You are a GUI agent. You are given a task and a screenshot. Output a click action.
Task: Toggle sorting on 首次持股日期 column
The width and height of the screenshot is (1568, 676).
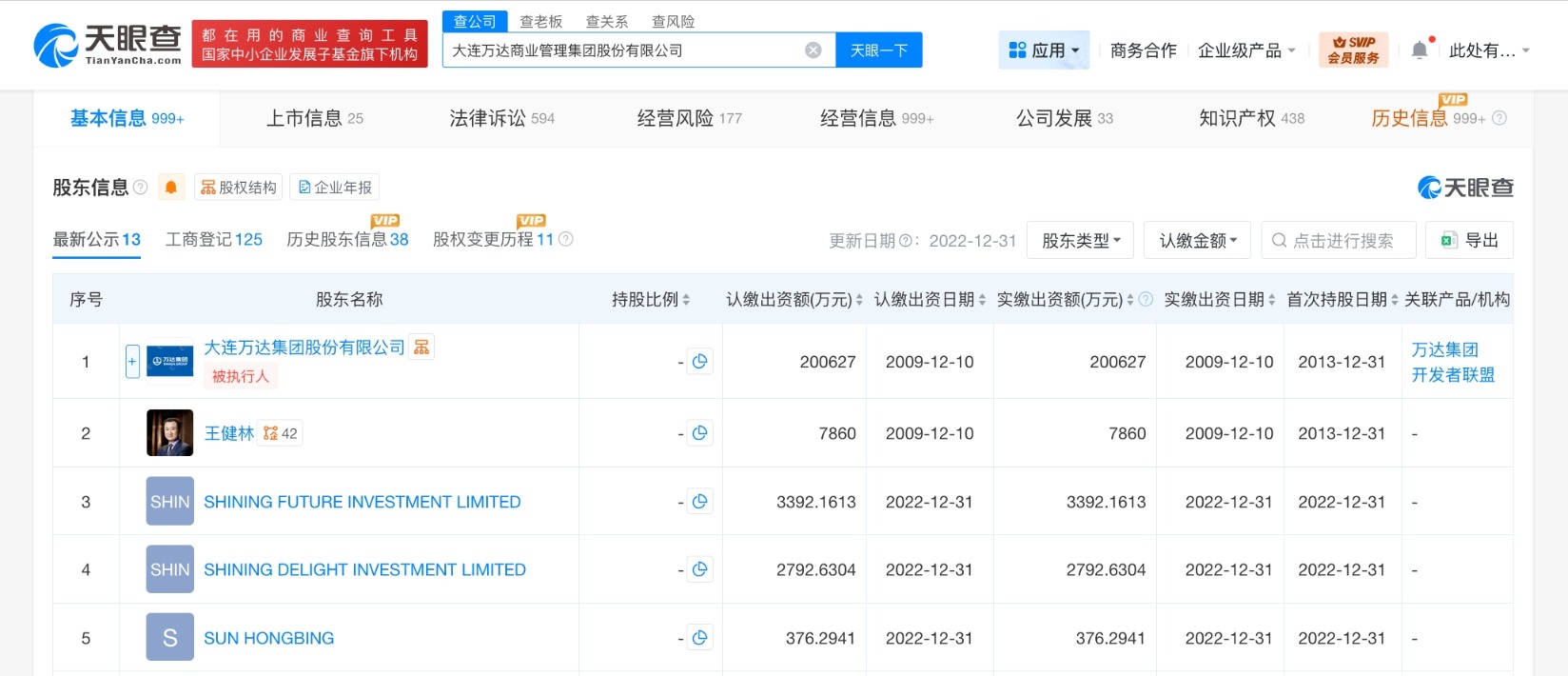tap(1395, 300)
